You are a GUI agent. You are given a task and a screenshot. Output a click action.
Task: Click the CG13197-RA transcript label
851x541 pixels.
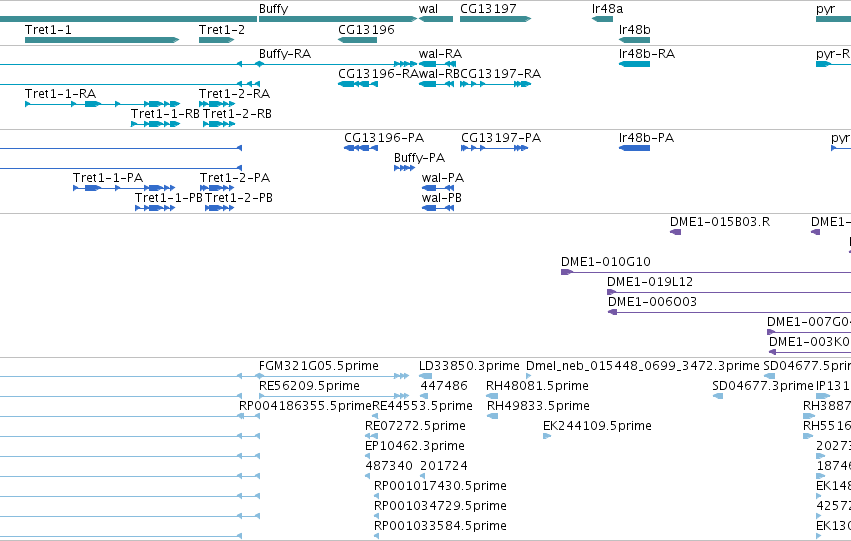[500, 73]
